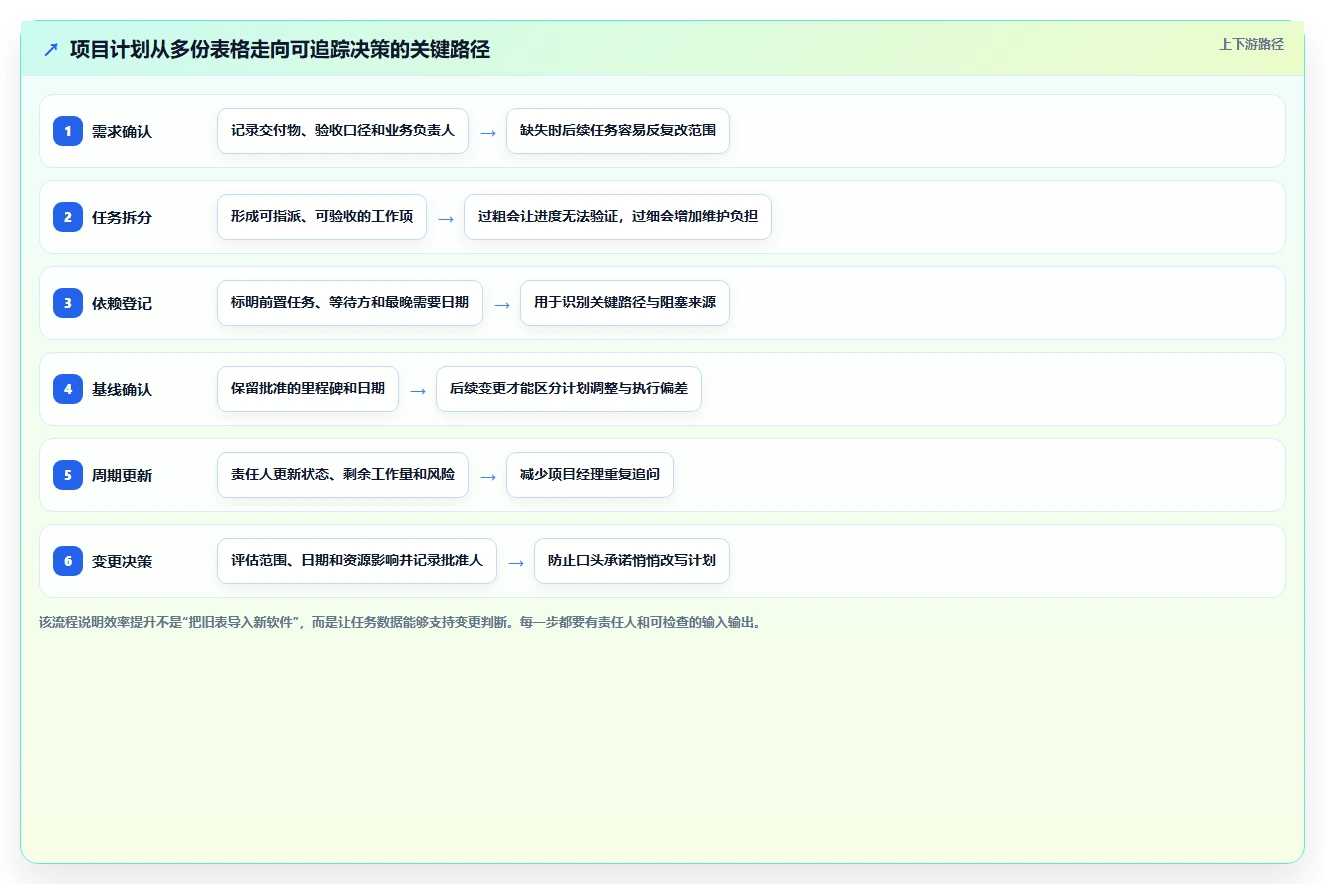
Task: Click the 变更决策 step label
Action: coord(122,561)
